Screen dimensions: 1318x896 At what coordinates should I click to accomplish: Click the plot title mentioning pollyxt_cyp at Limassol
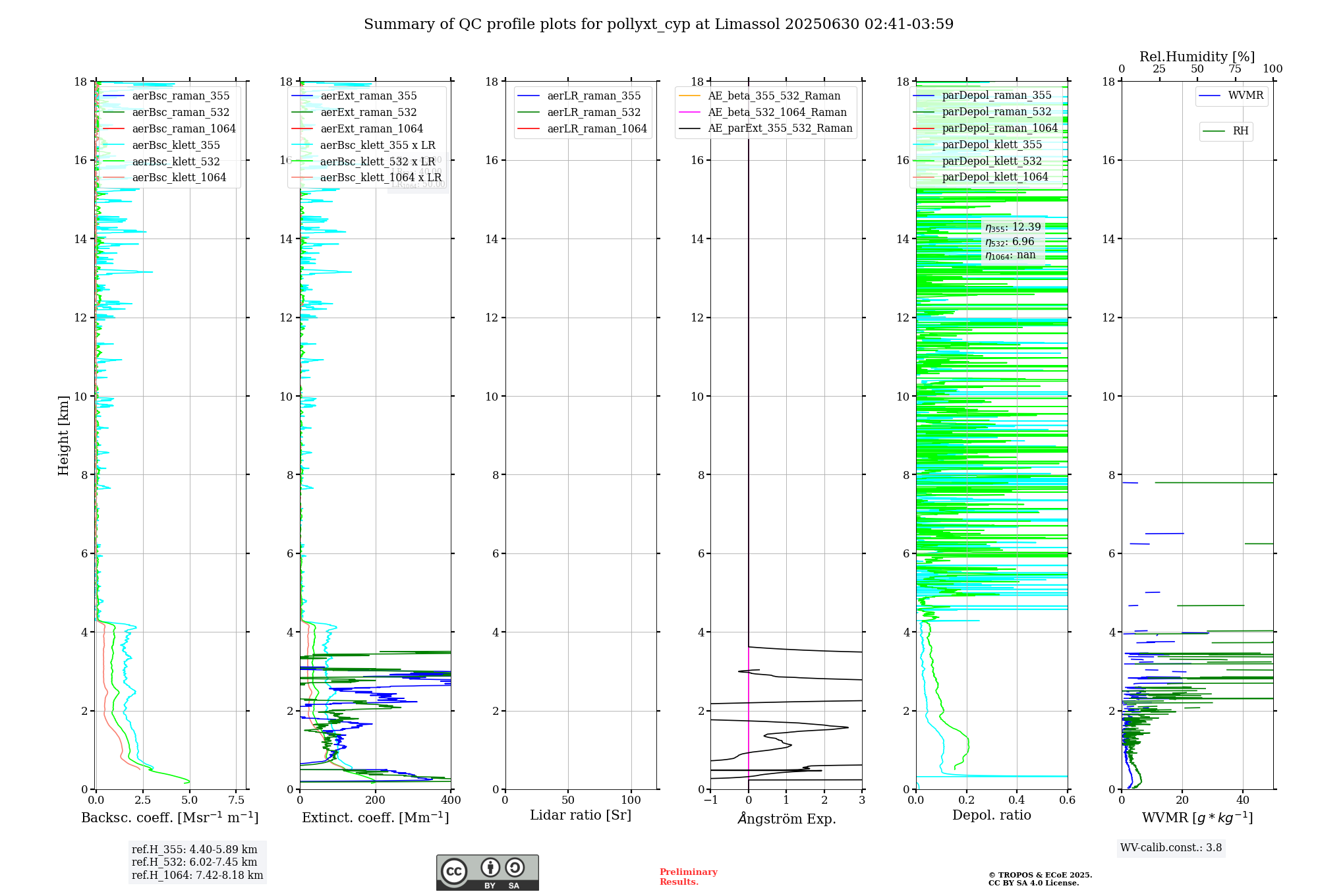(658, 24)
